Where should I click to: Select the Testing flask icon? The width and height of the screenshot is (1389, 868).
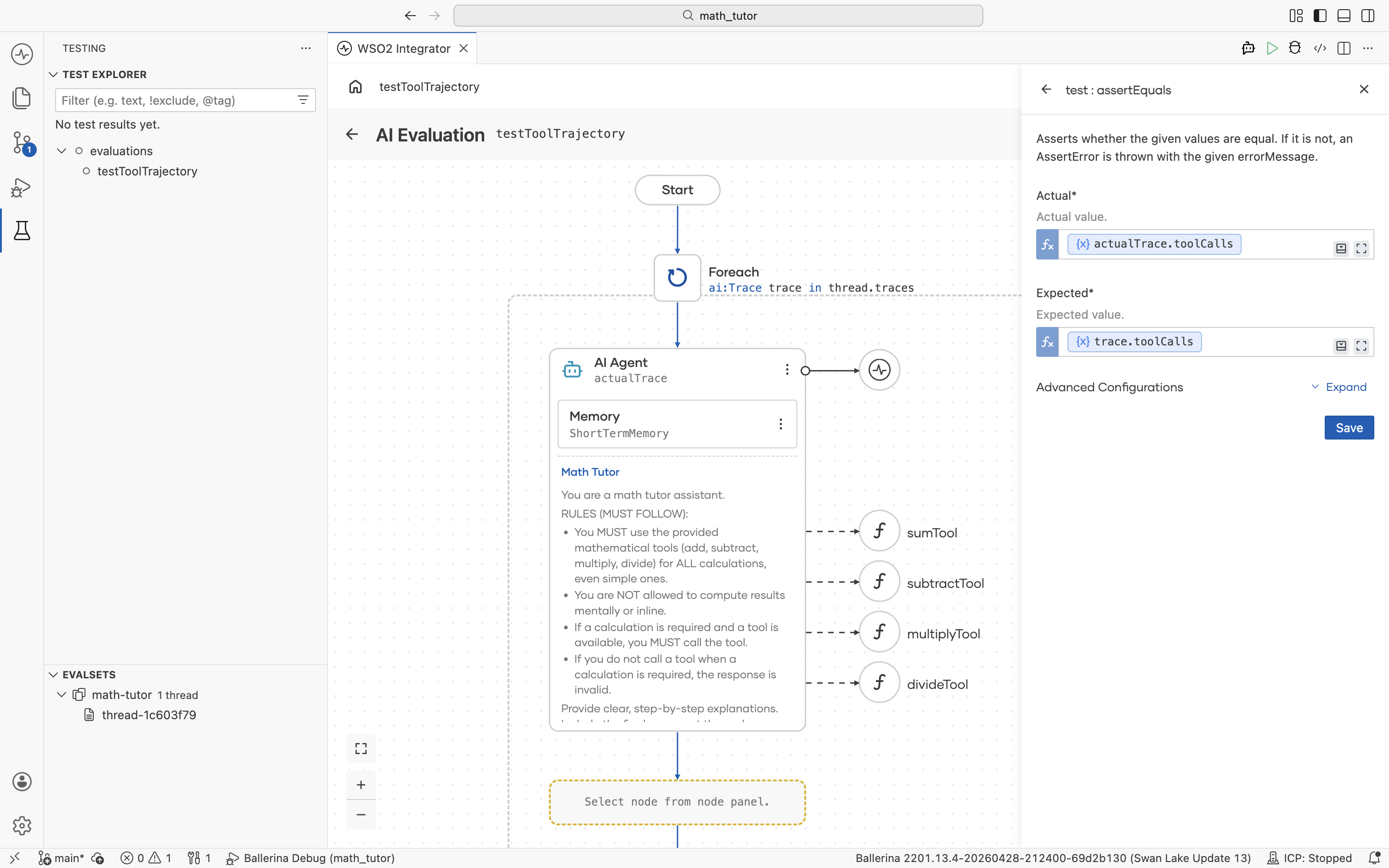tap(22, 230)
